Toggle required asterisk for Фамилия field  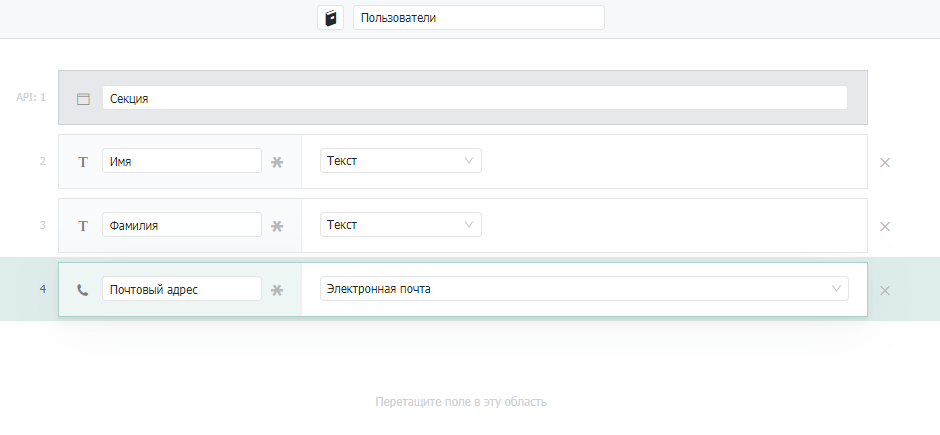coord(277,226)
